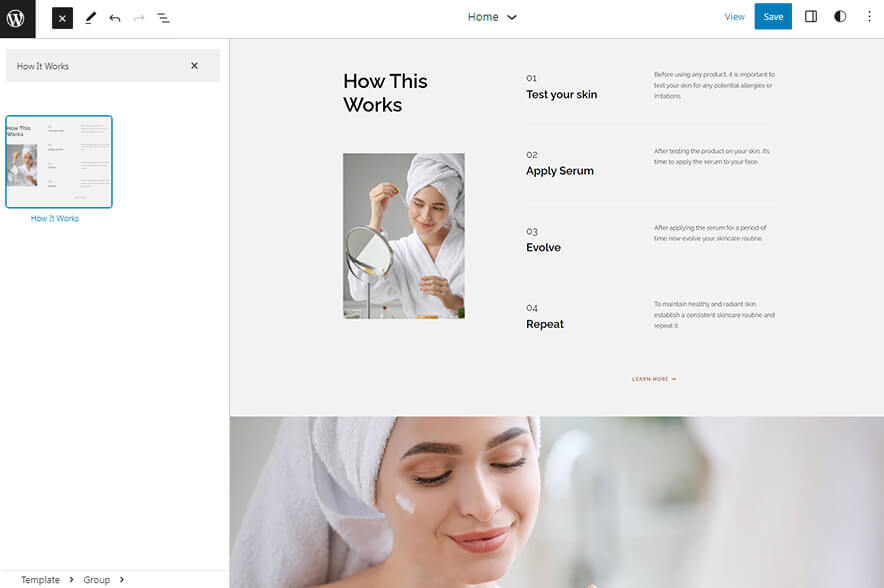884x588 pixels.
Task: Click the View link
Action: (x=734, y=17)
